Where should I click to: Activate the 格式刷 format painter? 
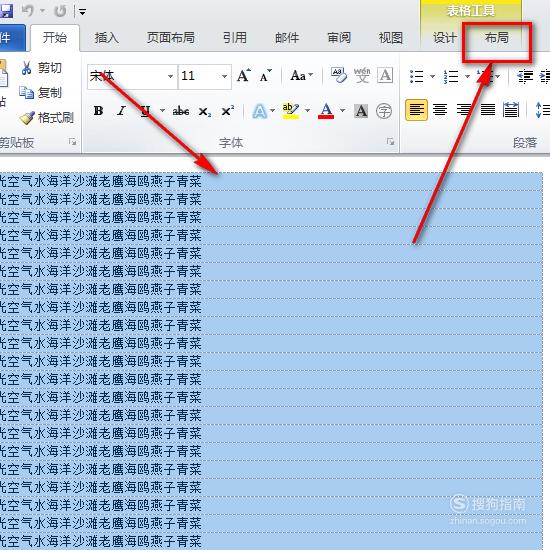47,118
